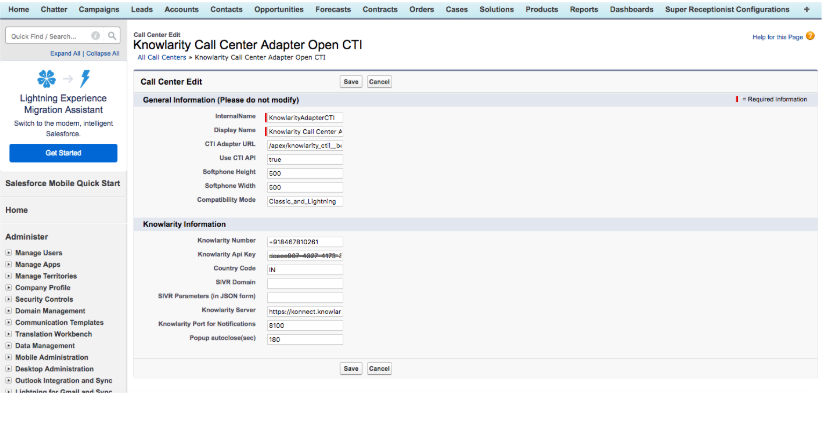Open the Products tab

pyautogui.click(x=542, y=10)
